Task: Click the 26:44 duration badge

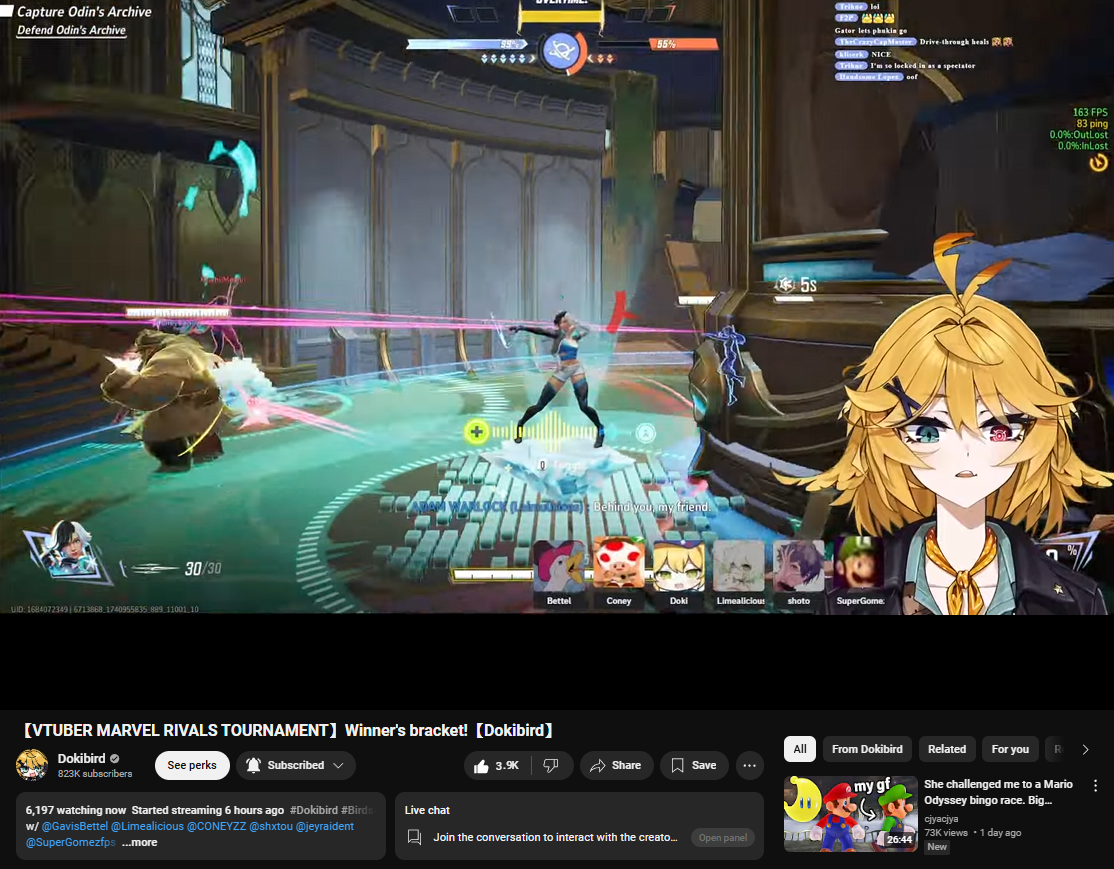Action: (899, 840)
